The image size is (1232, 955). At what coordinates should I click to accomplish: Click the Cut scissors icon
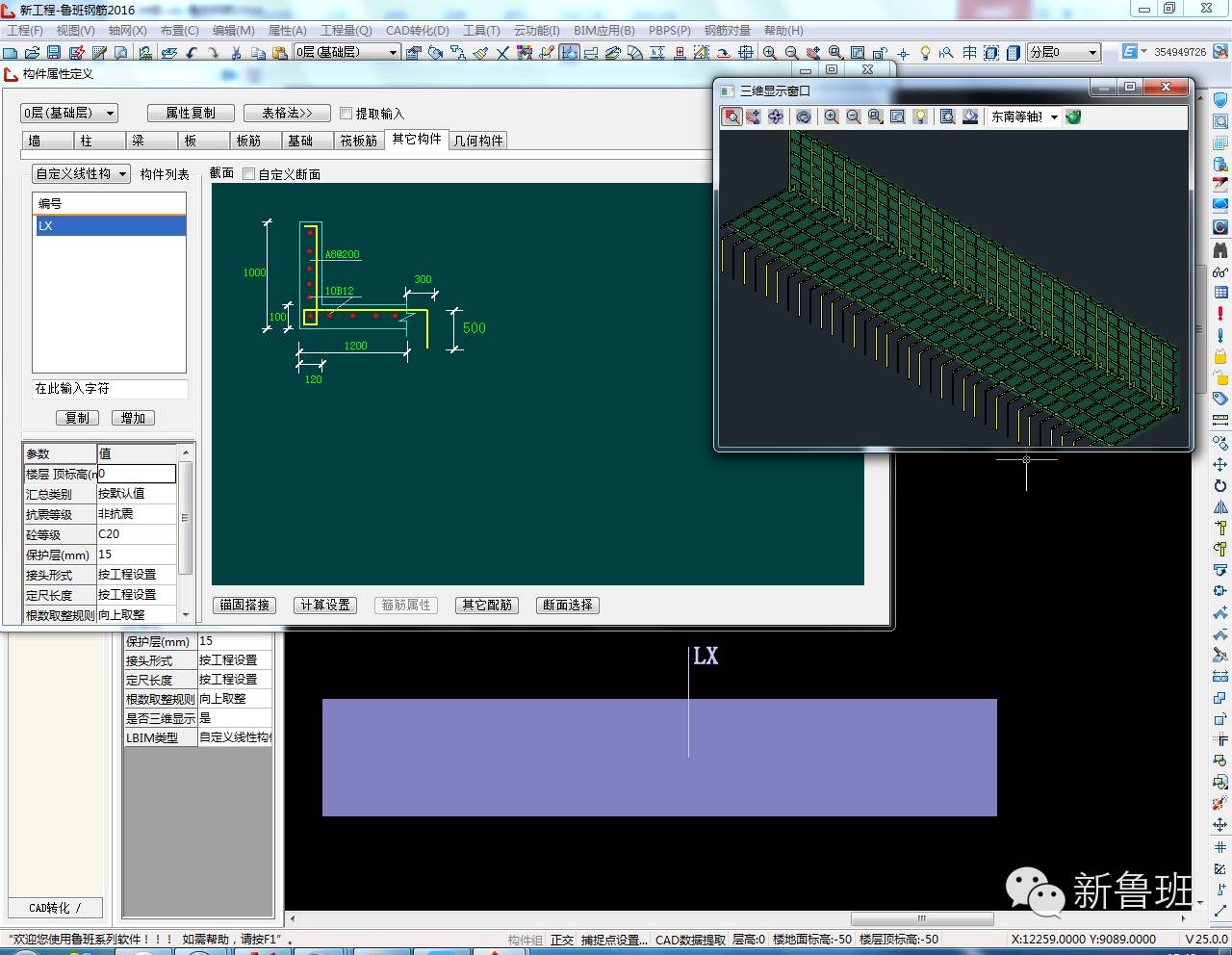[x=235, y=52]
